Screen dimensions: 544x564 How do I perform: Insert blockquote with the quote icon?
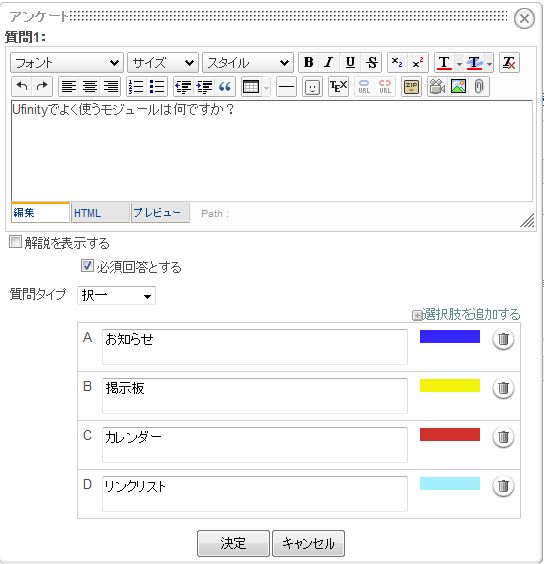[225, 87]
